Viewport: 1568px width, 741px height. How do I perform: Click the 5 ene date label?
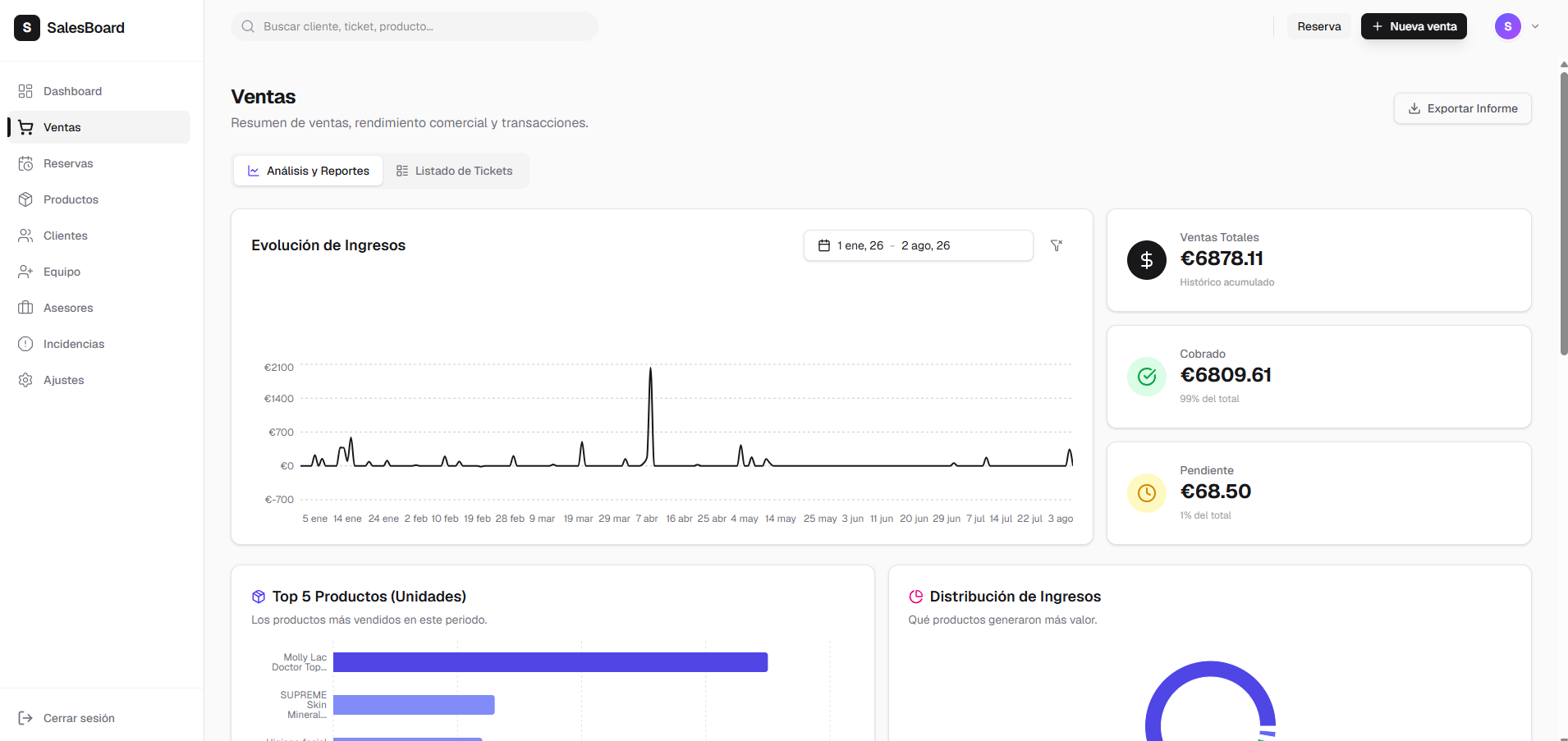[x=315, y=519]
